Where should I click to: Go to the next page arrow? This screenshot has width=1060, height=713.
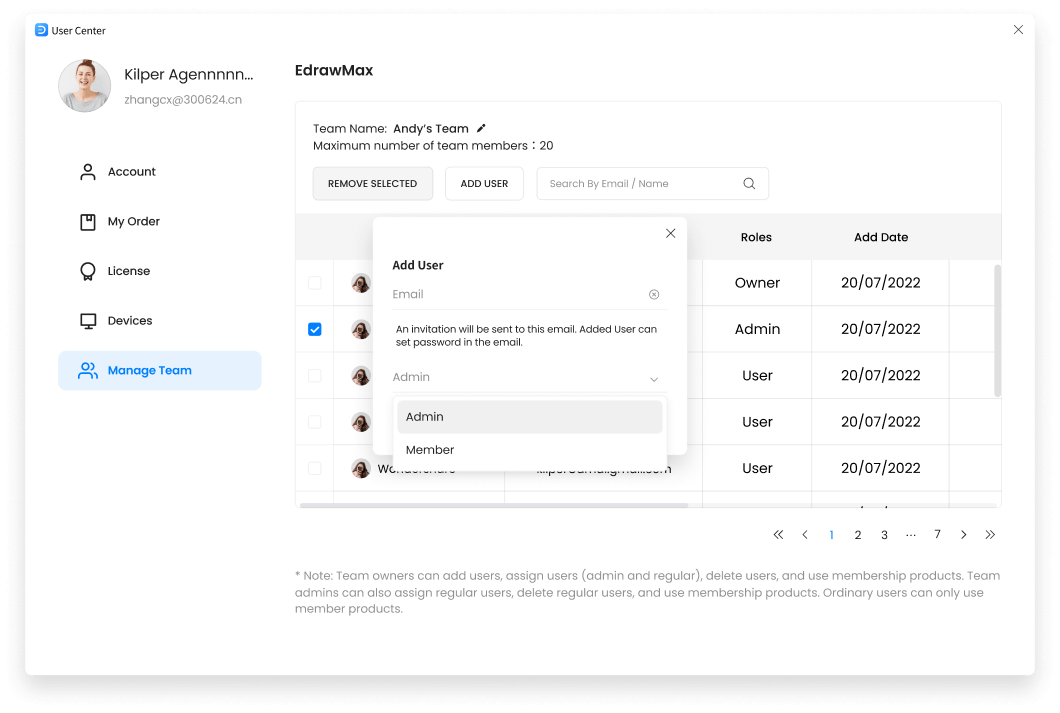pyautogui.click(x=963, y=535)
